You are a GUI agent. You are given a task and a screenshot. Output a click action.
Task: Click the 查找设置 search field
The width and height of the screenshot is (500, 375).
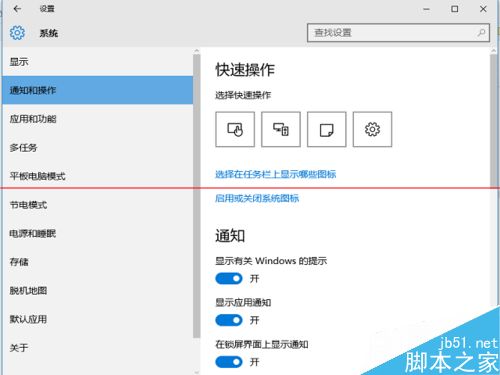tap(398, 33)
